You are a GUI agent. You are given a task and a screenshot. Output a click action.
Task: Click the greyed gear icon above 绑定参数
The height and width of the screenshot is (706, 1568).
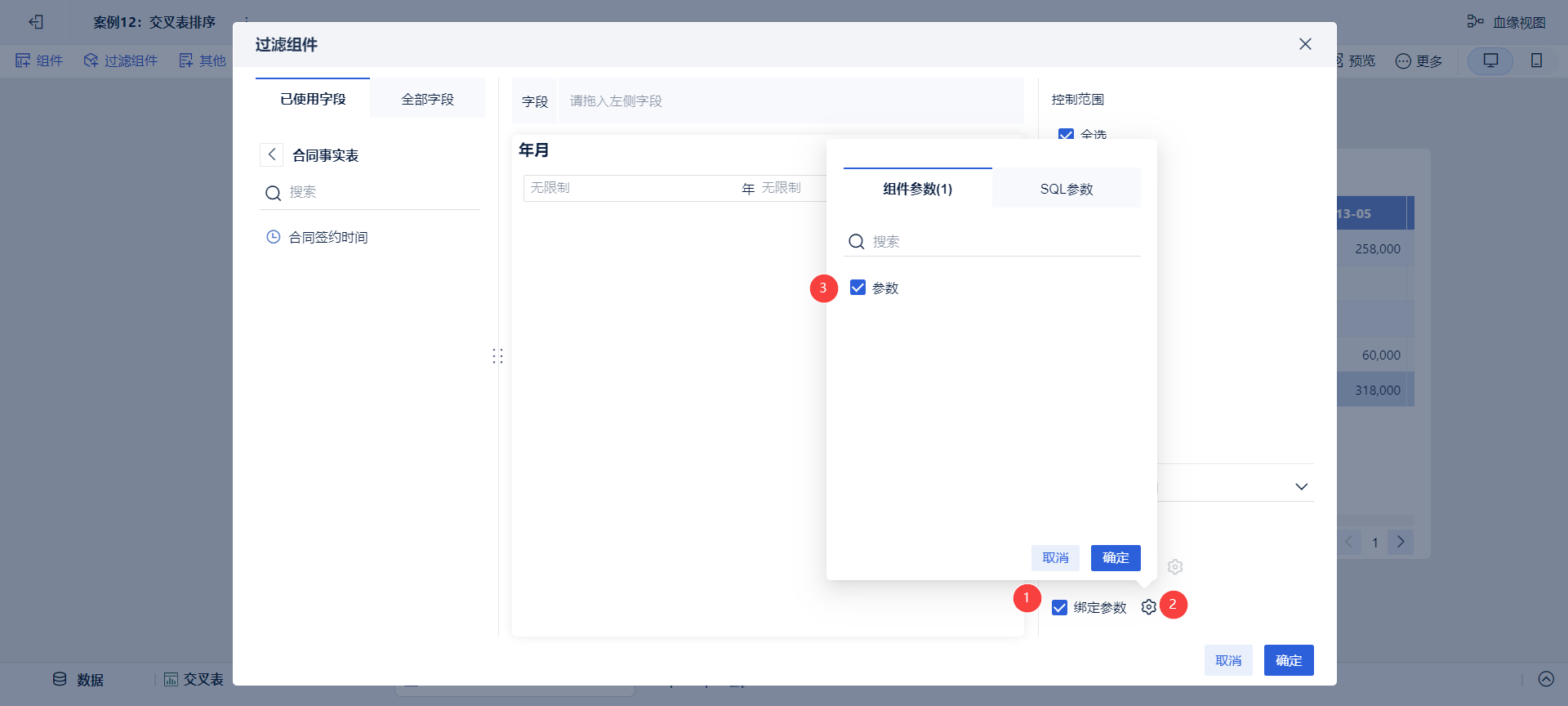(x=1174, y=566)
